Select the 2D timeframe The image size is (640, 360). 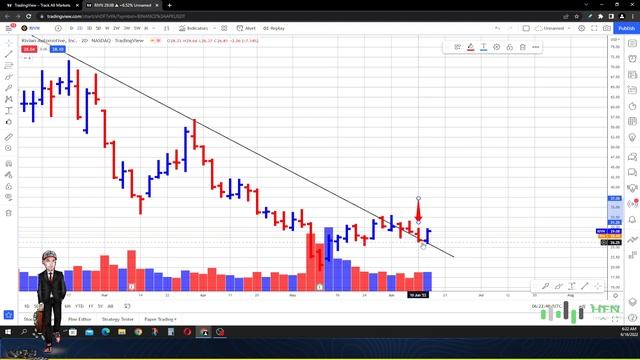pyautogui.click(x=80, y=28)
